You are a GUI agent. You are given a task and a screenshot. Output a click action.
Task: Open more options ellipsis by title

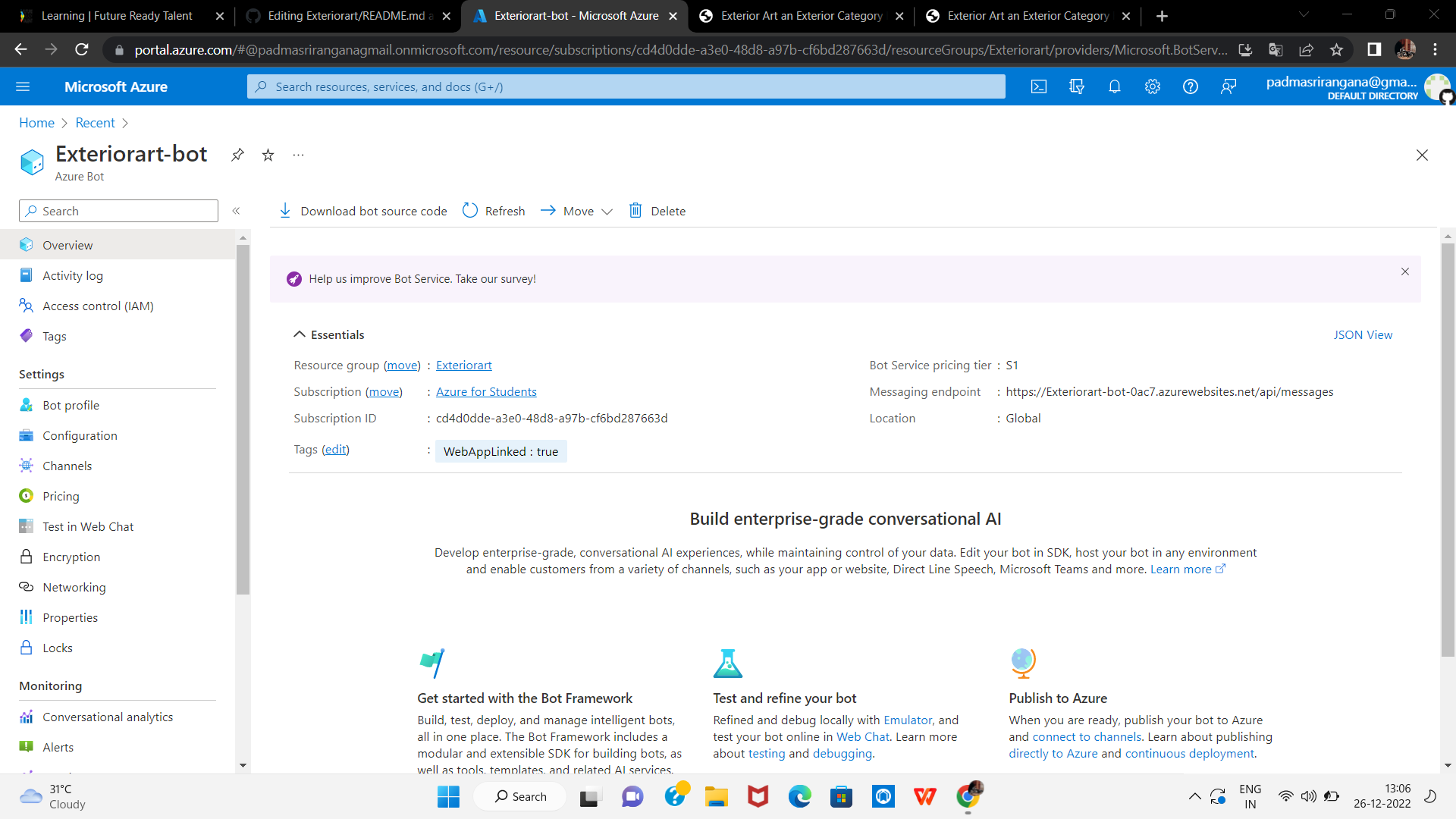tap(298, 155)
